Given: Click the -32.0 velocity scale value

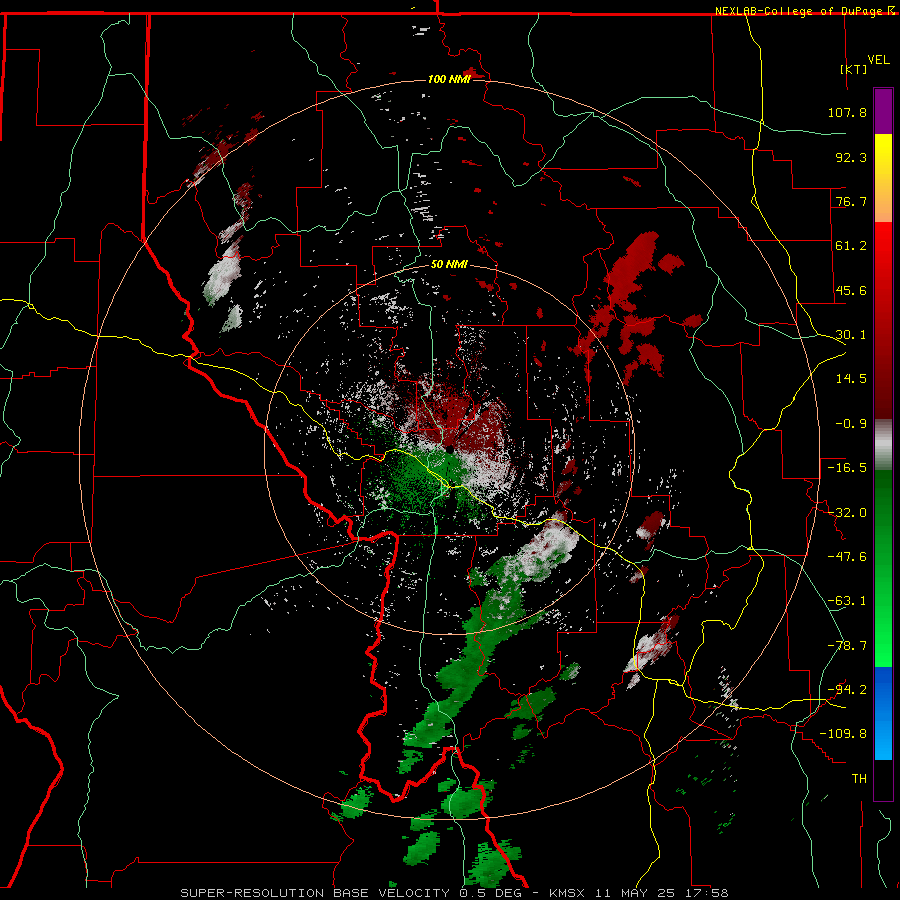Looking at the screenshot, I should pyautogui.click(x=847, y=513).
